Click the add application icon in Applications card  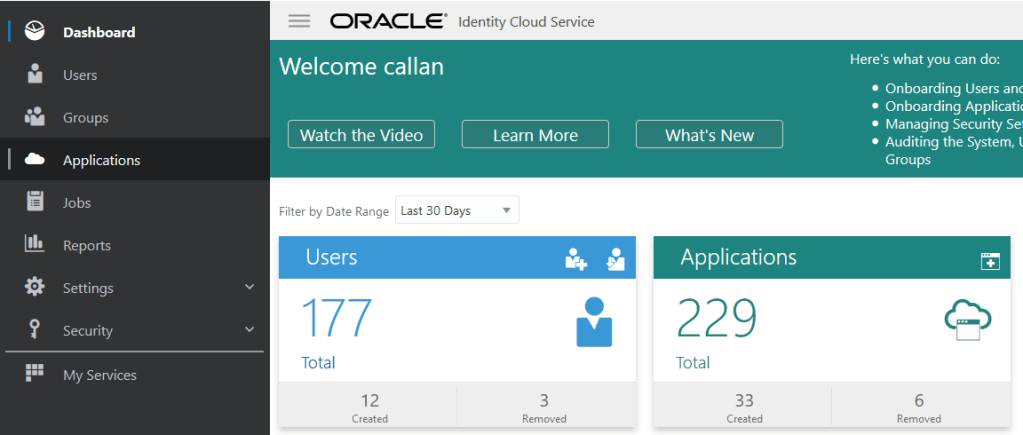[990, 261]
